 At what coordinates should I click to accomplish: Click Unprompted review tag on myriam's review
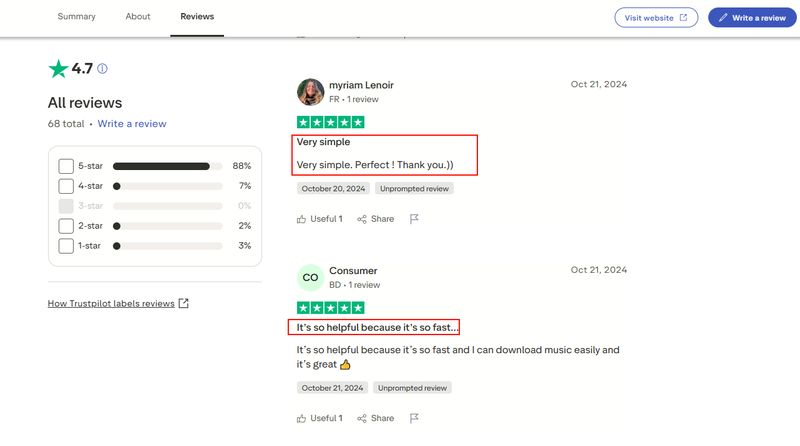coord(414,188)
